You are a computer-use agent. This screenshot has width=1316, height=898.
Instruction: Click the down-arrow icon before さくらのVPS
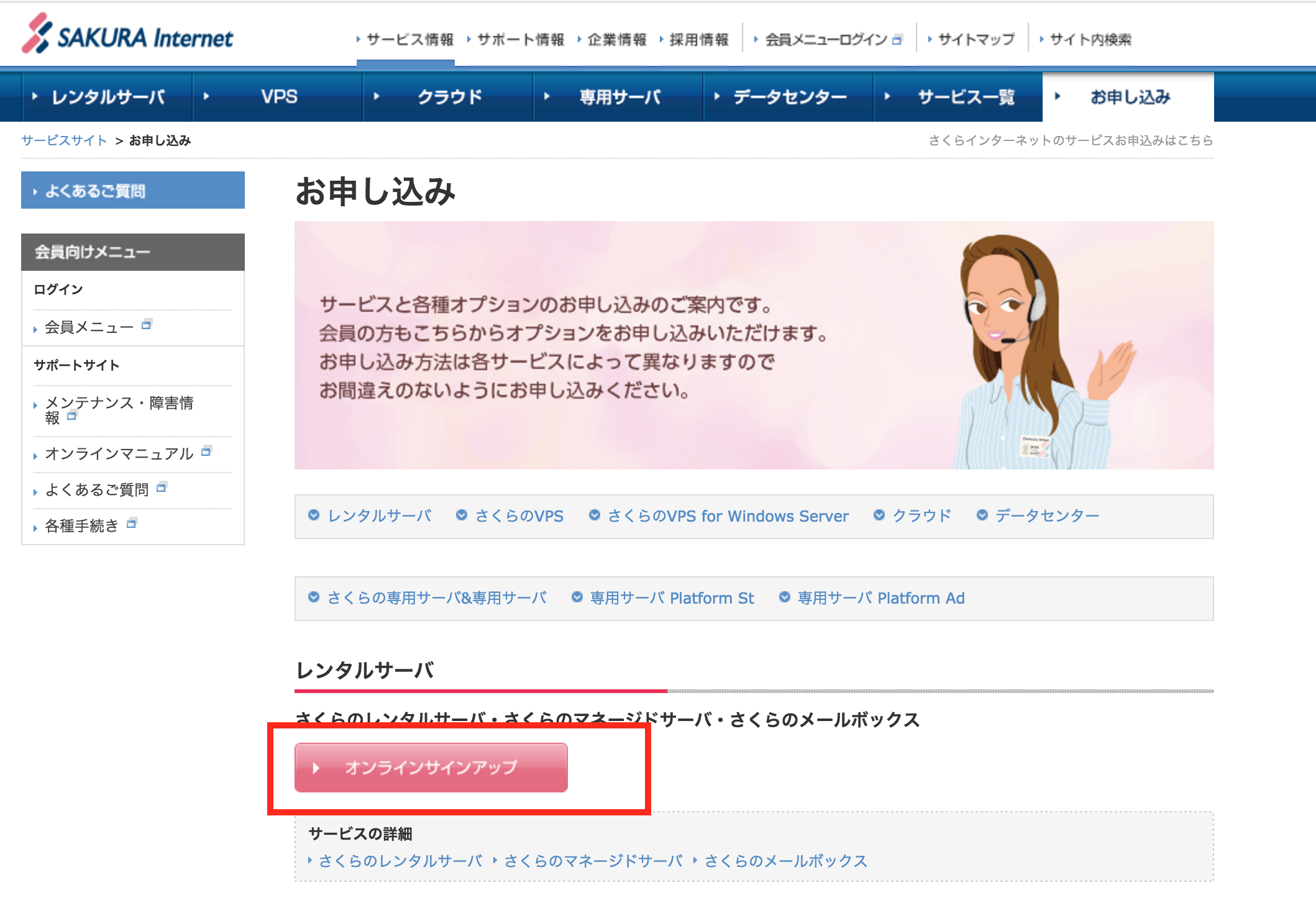(462, 515)
